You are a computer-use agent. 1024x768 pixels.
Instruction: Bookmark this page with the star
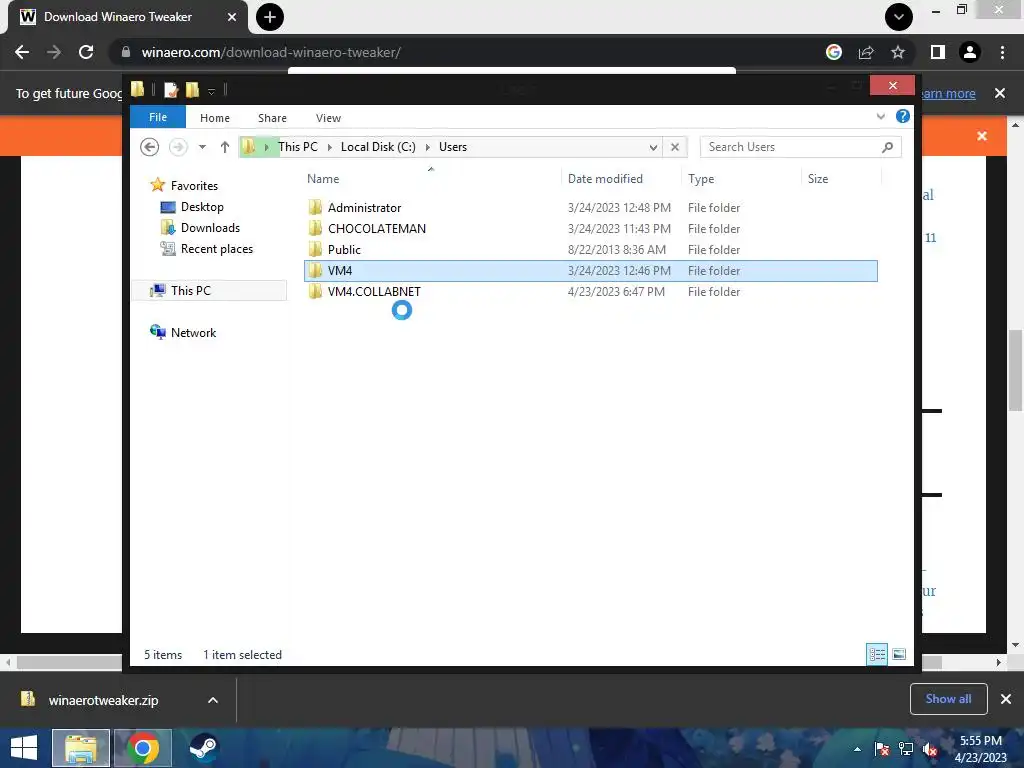(898, 52)
